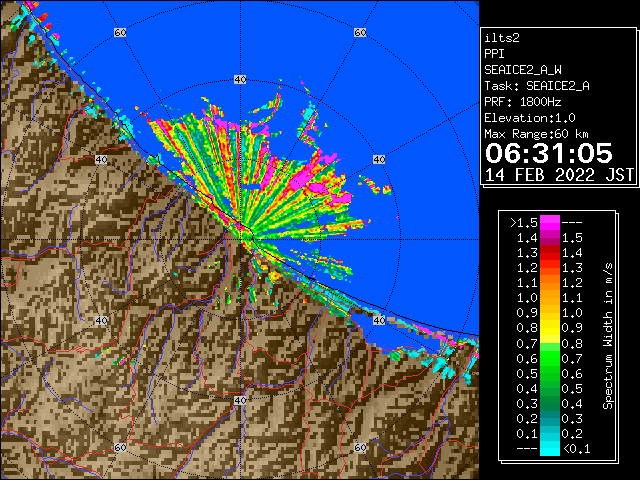This screenshot has height=480, width=640.
Task: Click the 'ilts2' site name text
Action: point(502,38)
